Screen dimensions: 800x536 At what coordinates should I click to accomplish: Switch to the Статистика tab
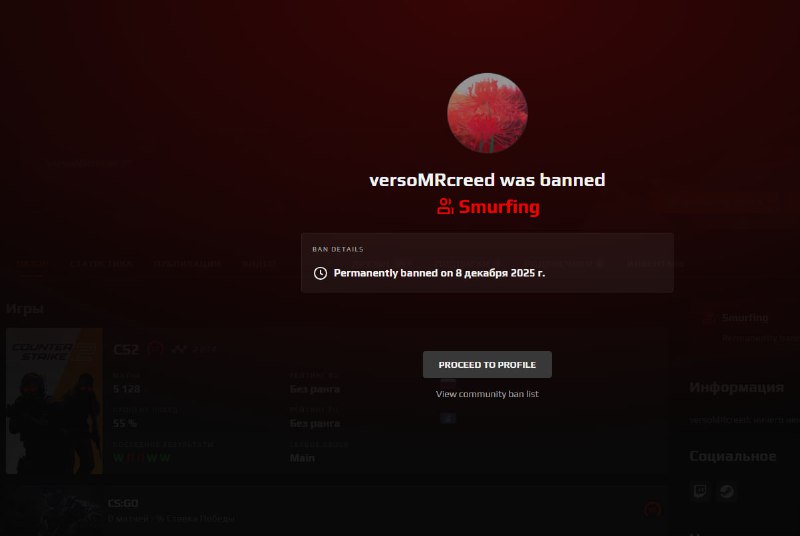(101, 264)
